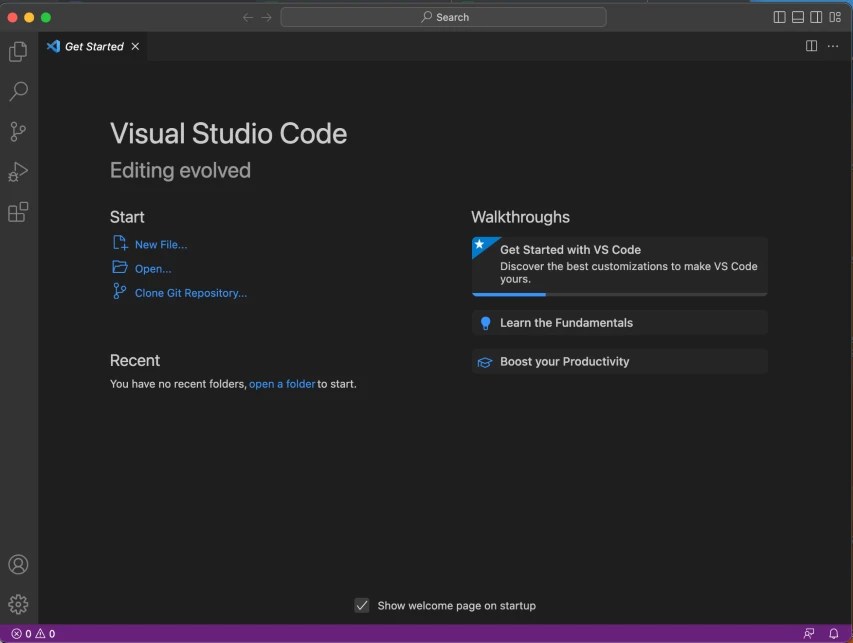The image size is (853, 643).
Task: Open the More Actions ellipsis menu
Action: coord(833,45)
